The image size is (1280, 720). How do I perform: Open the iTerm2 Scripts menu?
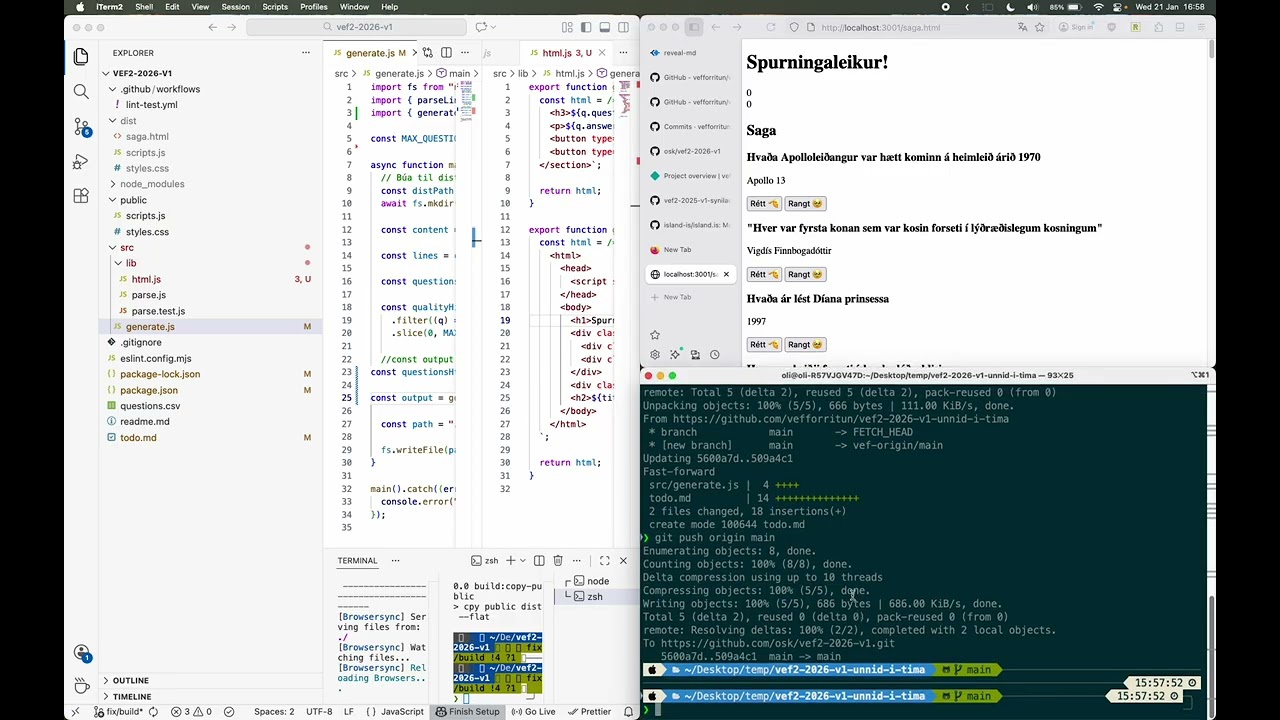point(275,7)
